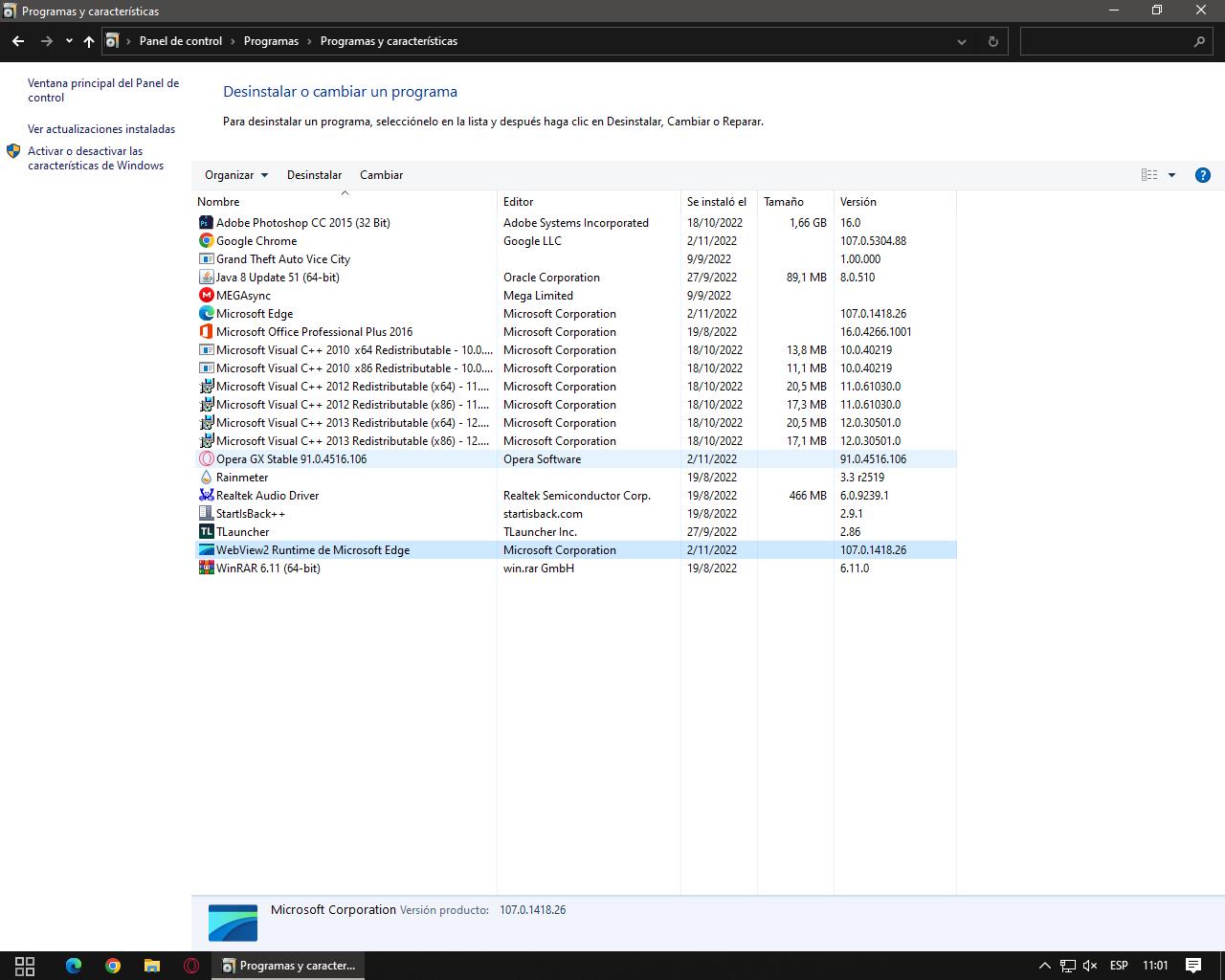The height and width of the screenshot is (980, 1225).
Task: Click the Desinstalar toolbar button
Action: 314,175
